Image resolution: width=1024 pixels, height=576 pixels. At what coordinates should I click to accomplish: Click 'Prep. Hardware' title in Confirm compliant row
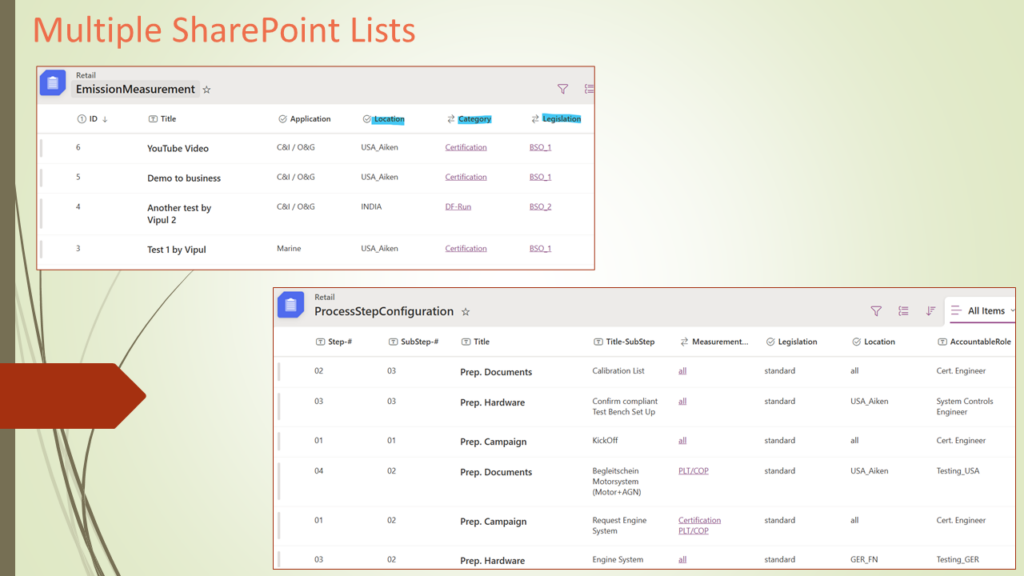coord(492,402)
